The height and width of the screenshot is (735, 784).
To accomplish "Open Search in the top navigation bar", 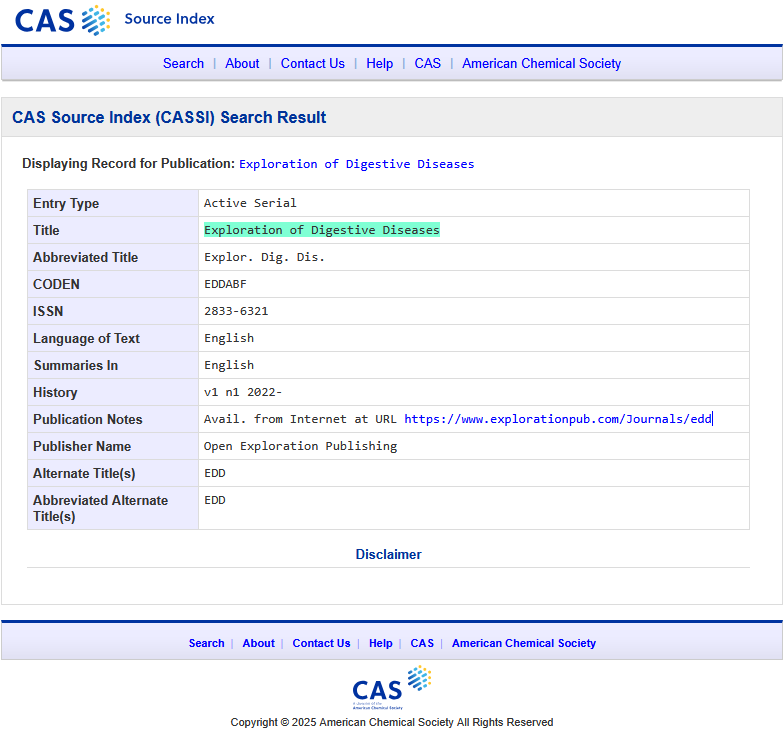I will (184, 64).
